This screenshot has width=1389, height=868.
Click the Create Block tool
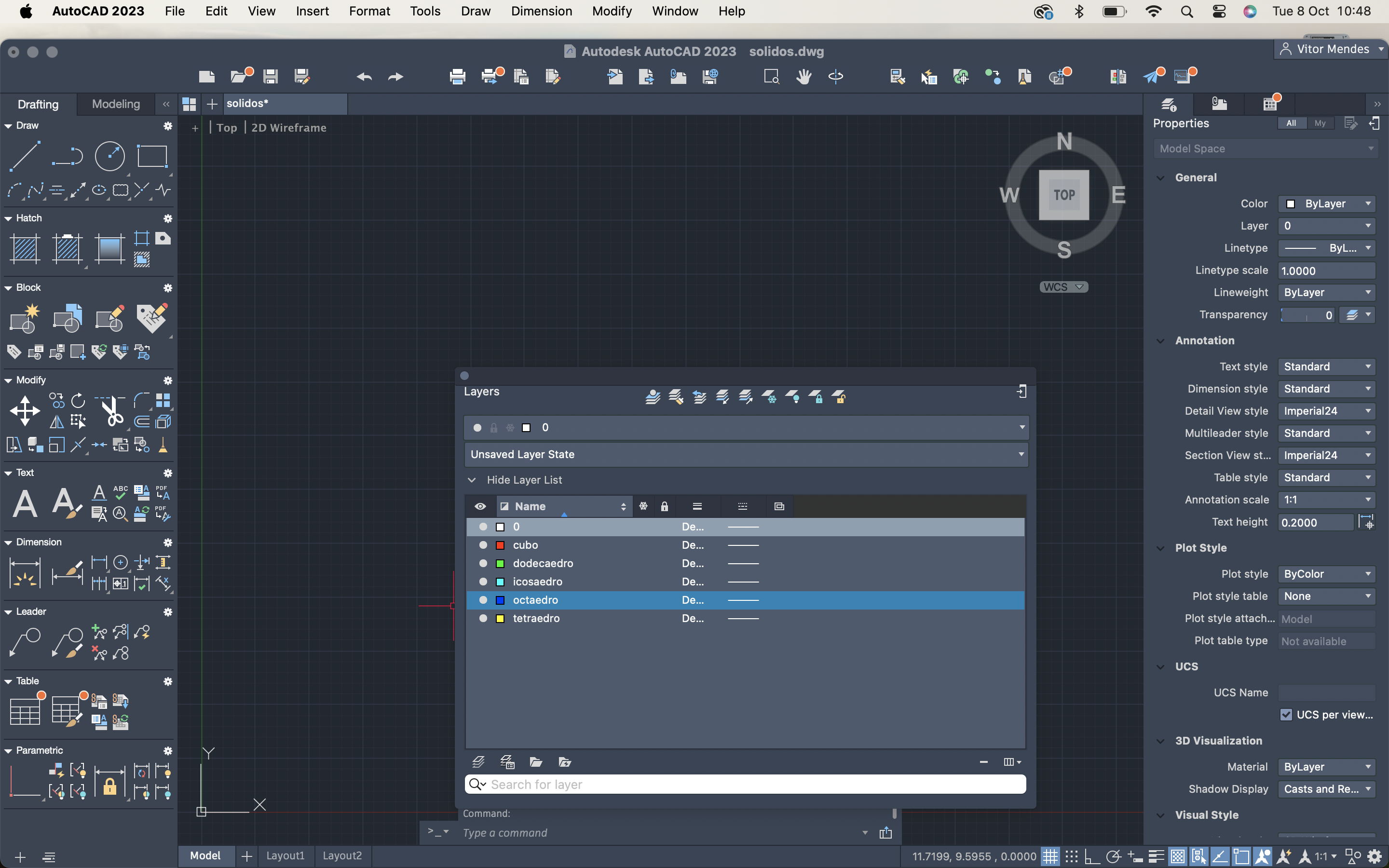[x=25, y=318]
